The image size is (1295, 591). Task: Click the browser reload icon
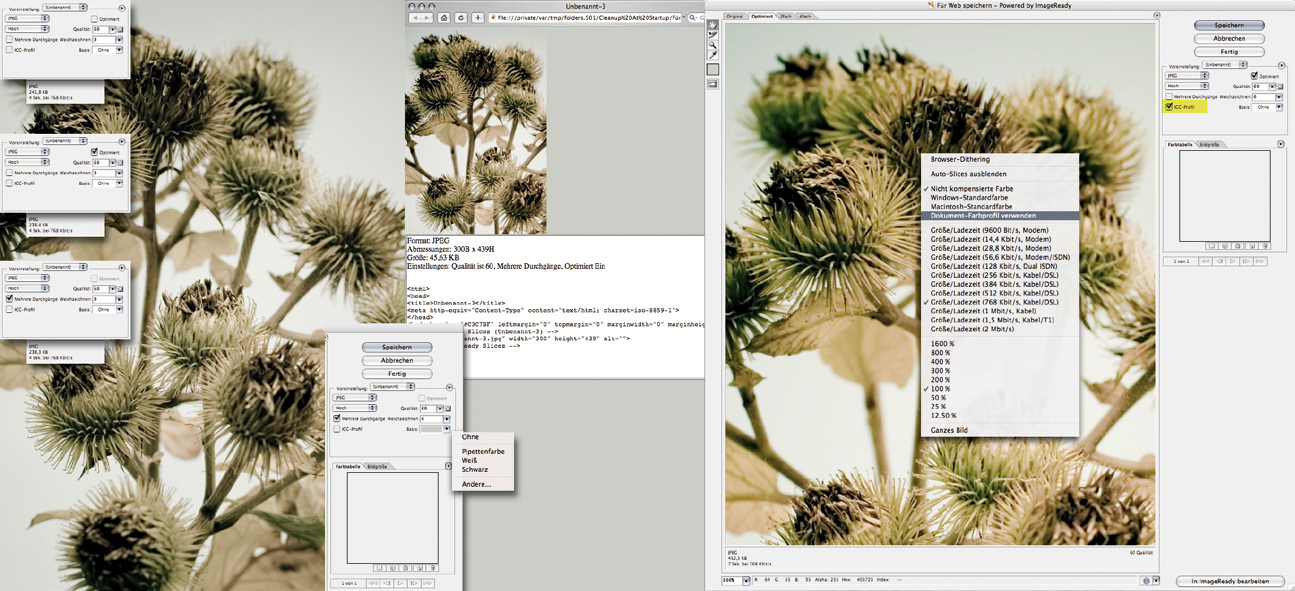[x=461, y=18]
